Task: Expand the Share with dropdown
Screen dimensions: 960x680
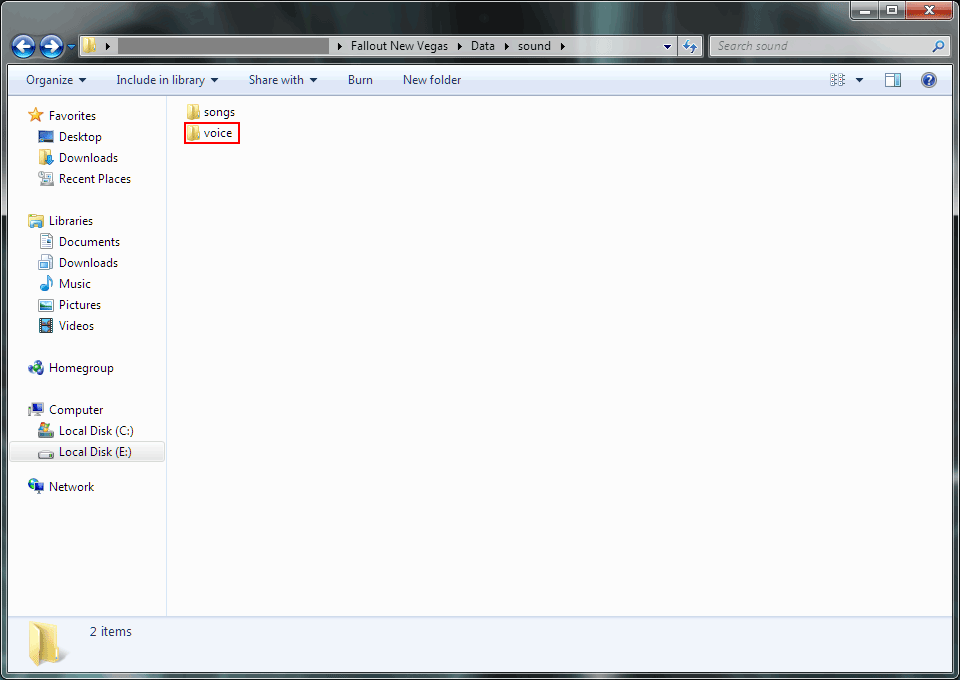Action: [x=282, y=80]
